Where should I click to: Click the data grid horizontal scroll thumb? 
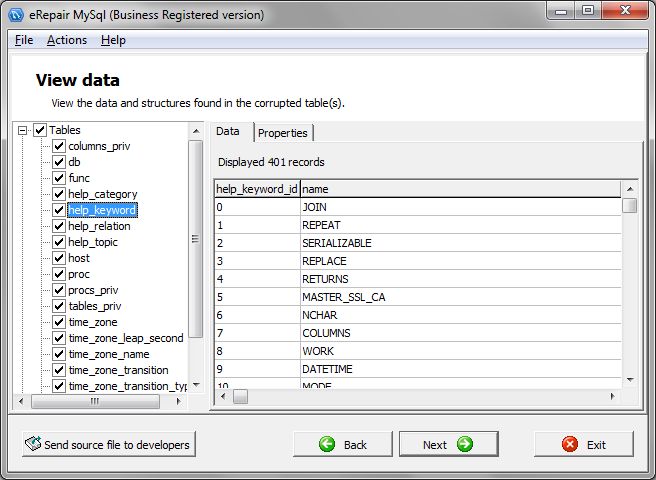click(240, 396)
